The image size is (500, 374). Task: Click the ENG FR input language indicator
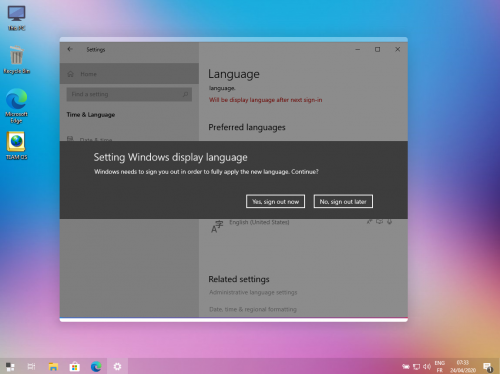[440, 366]
